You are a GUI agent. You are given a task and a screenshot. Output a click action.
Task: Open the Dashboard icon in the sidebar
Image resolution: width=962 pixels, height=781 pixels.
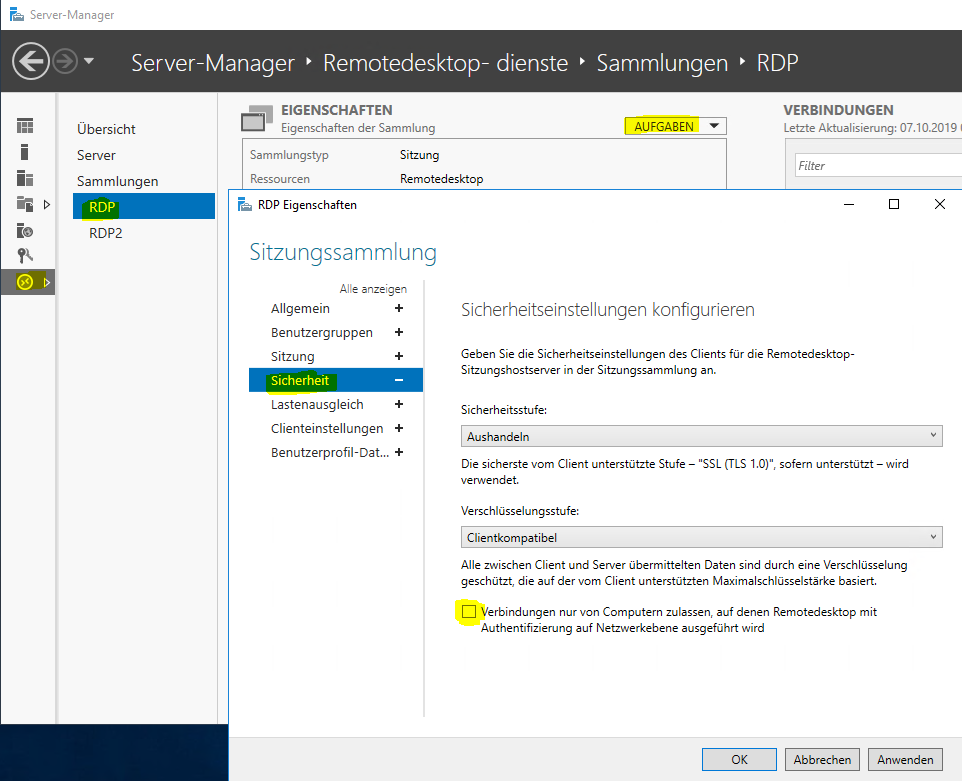[27, 125]
